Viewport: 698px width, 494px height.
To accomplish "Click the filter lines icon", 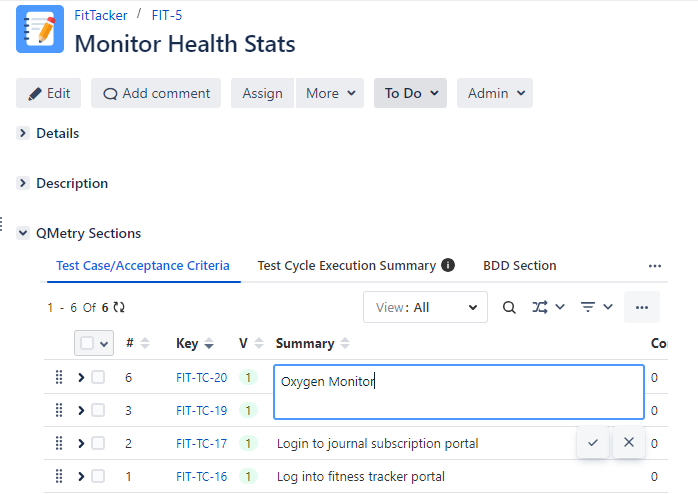I will pos(588,307).
